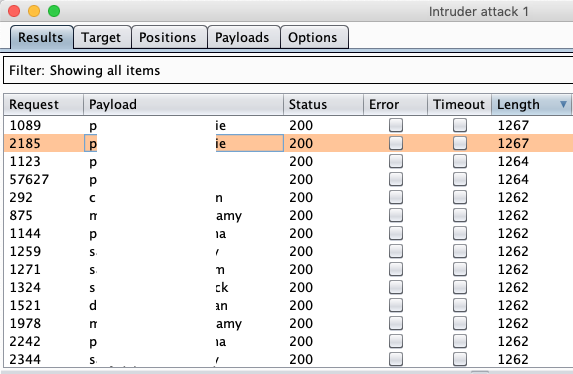The width and height of the screenshot is (573, 374).
Task: Toggle Error checkbox for request 2185
Action: point(396,143)
